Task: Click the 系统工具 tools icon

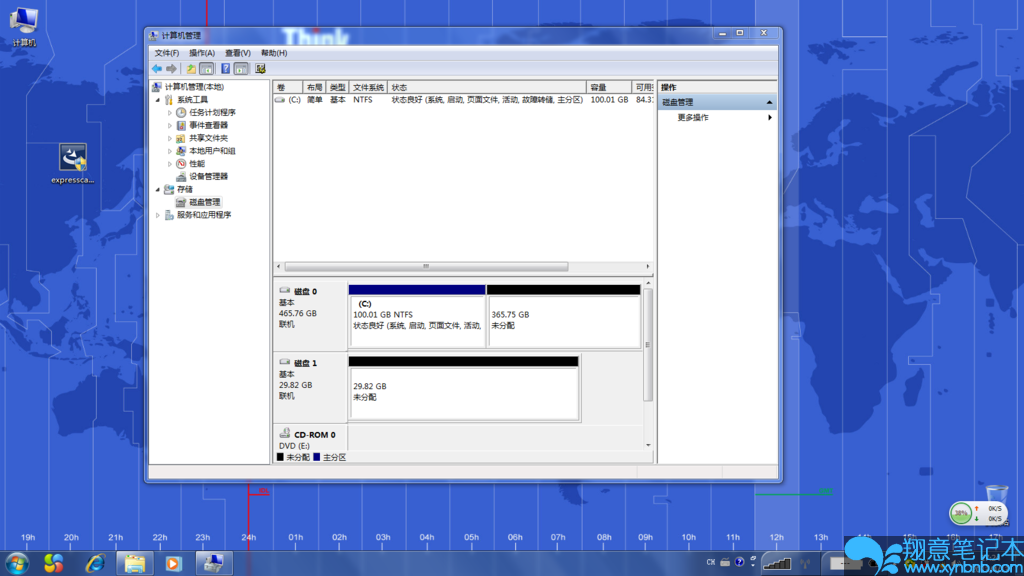Action: [x=168, y=100]
